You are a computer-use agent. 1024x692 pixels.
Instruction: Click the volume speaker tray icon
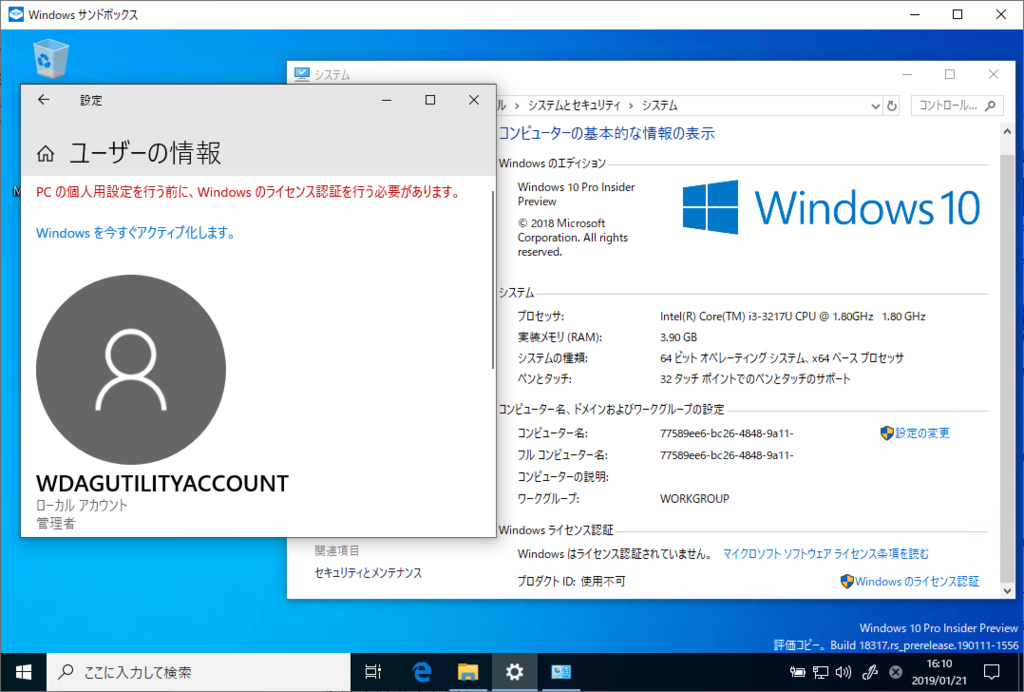pyautogui.click(x=843, y=672)
